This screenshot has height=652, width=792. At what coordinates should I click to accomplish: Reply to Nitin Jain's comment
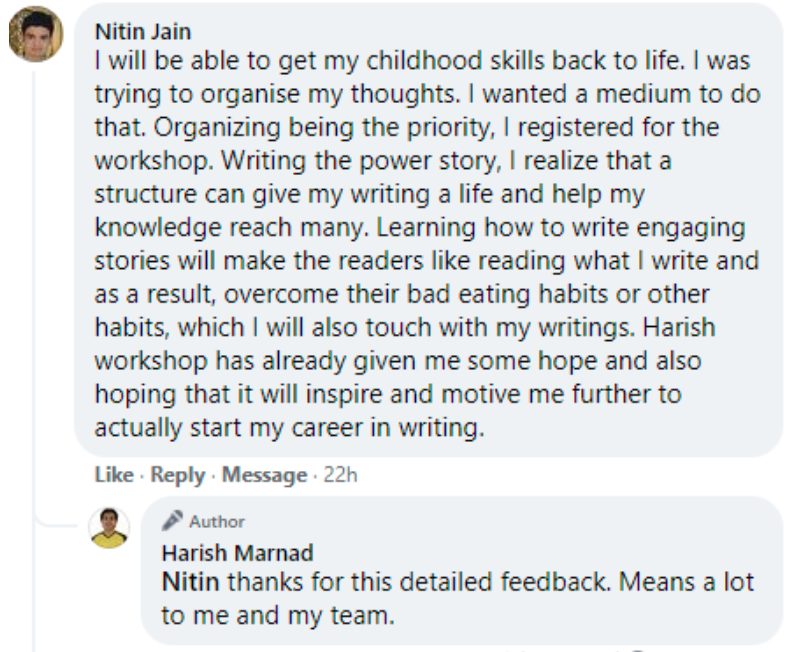tap(177, 475)
